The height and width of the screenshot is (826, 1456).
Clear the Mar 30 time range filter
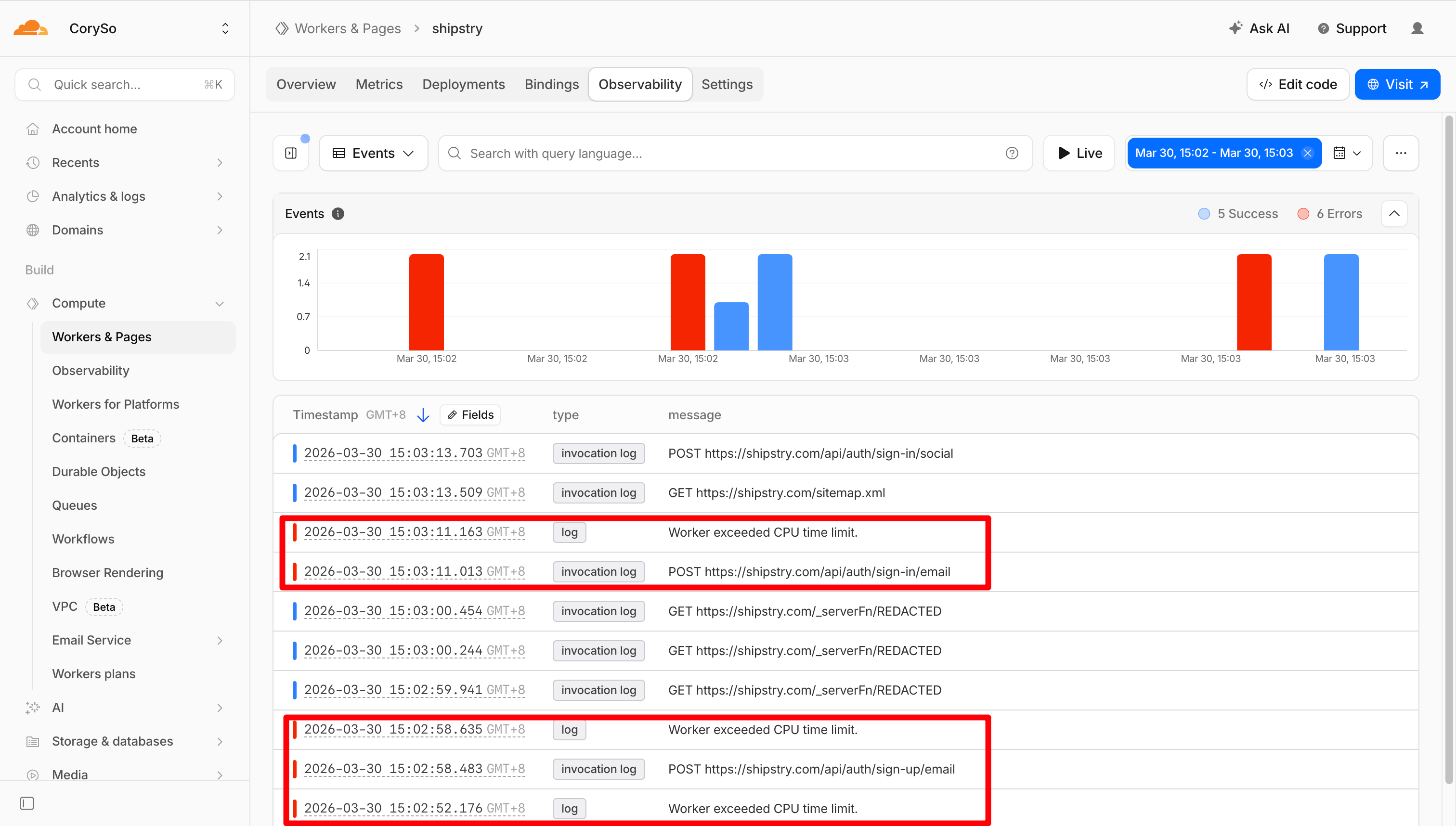point(1307,153)
